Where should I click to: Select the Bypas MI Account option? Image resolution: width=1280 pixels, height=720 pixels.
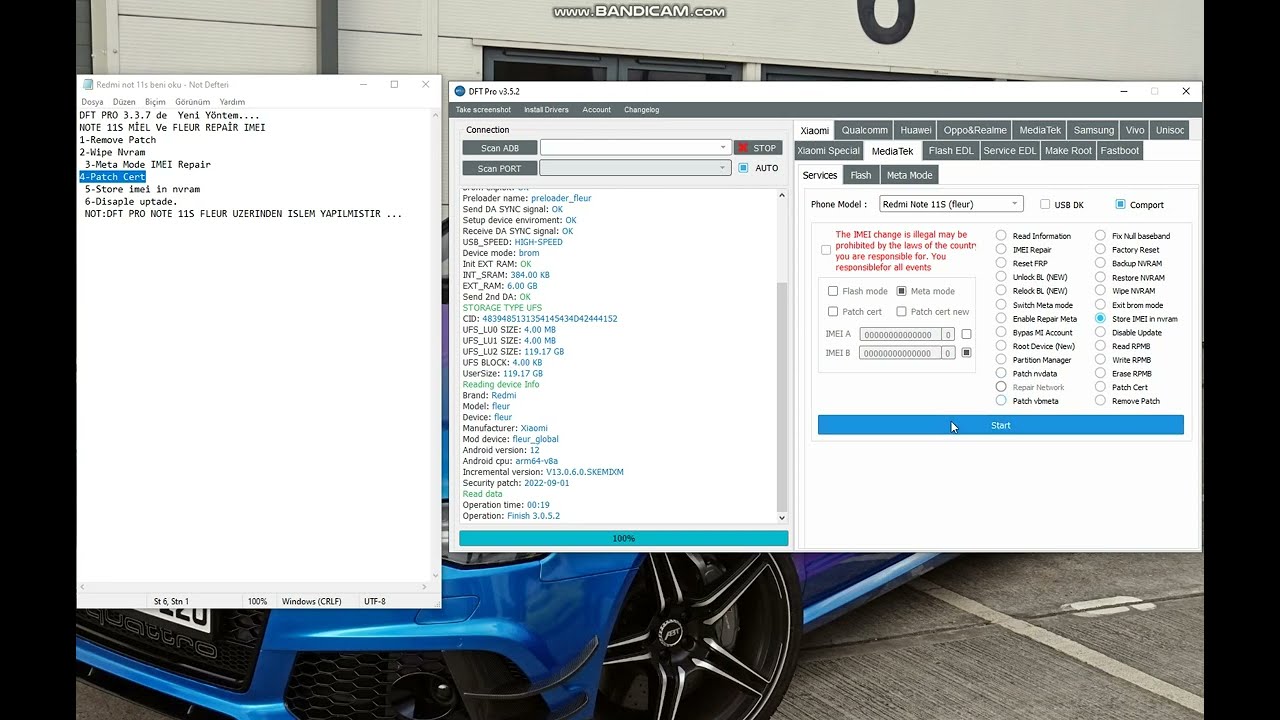pyautogui.click(x=1001, y=332)
